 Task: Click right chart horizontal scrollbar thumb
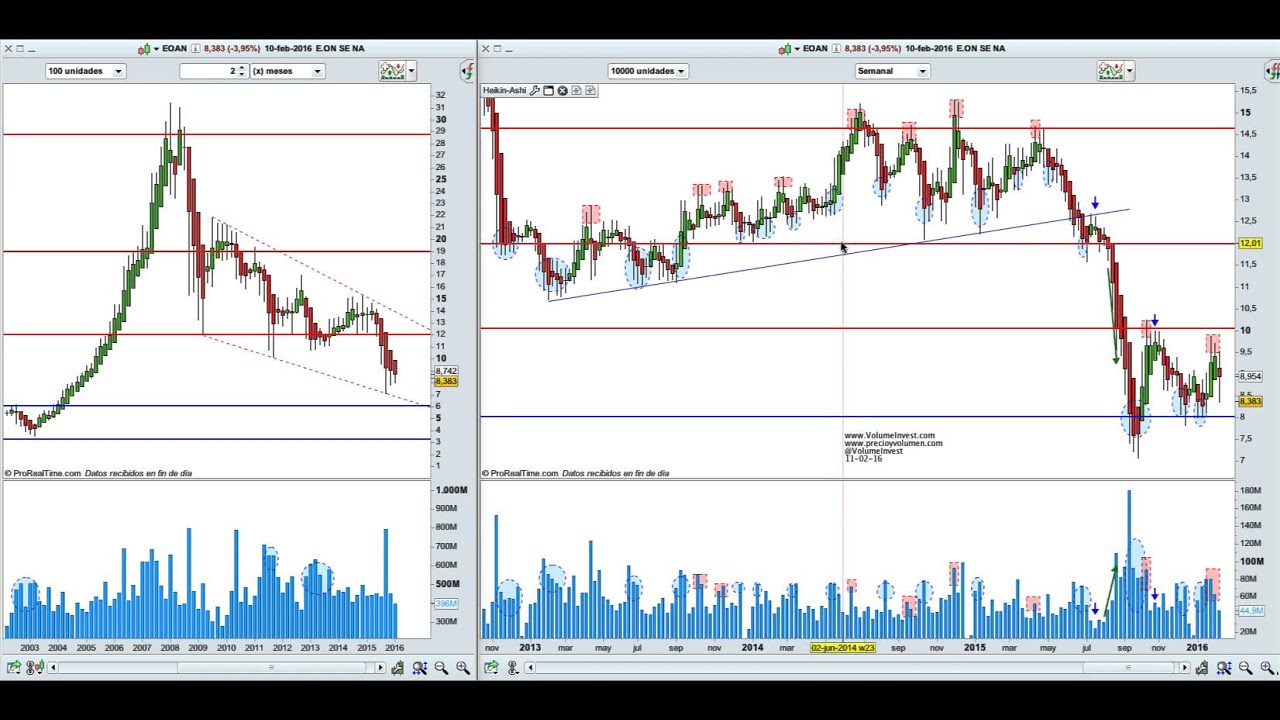[x=1128, y=668]
